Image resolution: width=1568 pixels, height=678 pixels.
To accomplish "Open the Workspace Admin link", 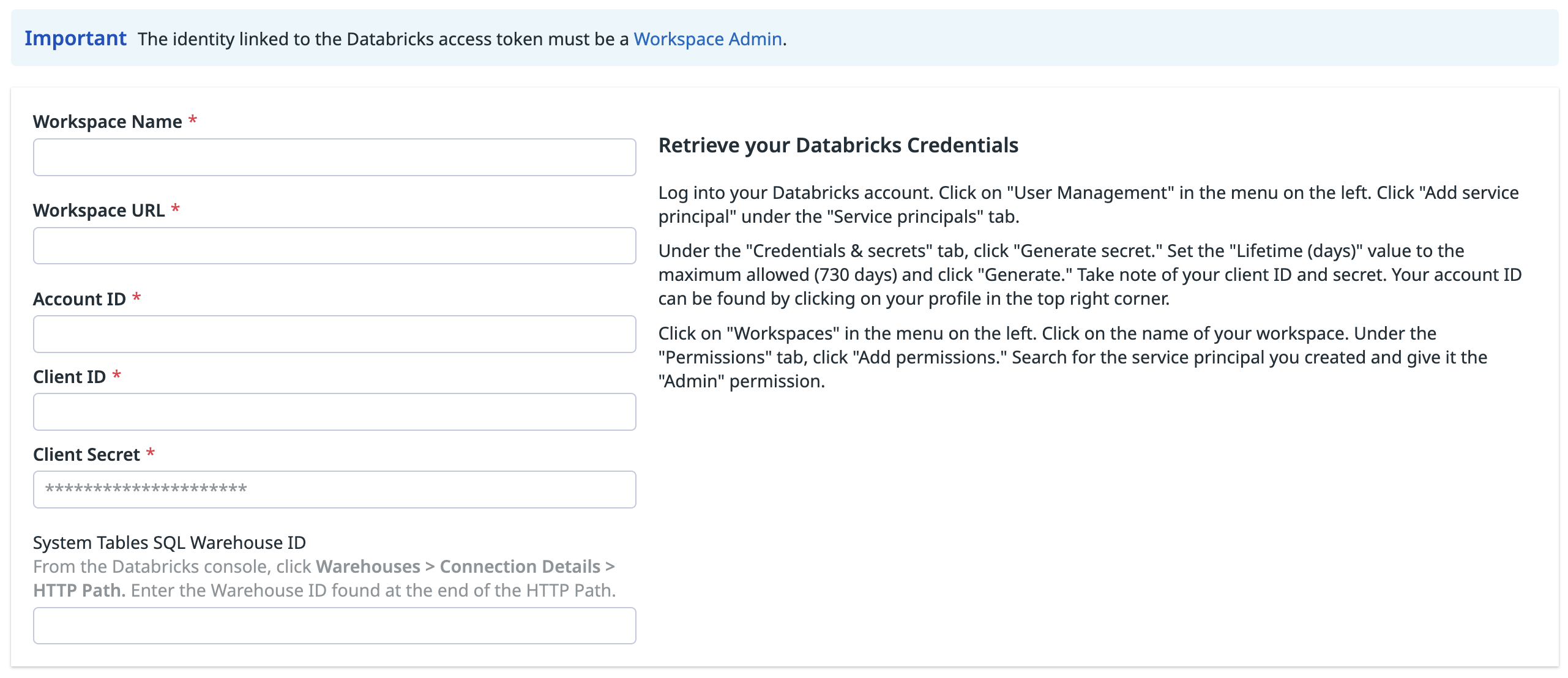I will coord(707,39).
